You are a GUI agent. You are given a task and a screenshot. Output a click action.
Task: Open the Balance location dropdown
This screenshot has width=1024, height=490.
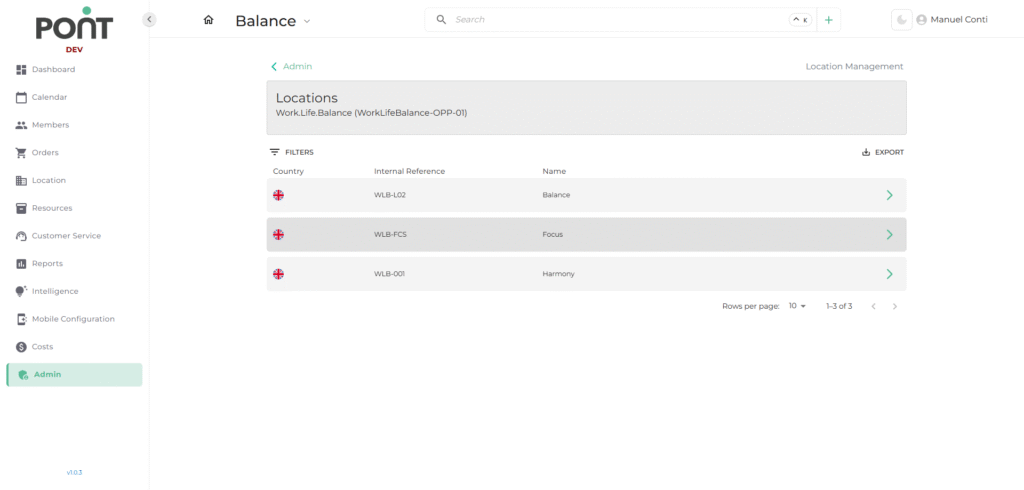[273, 21]
